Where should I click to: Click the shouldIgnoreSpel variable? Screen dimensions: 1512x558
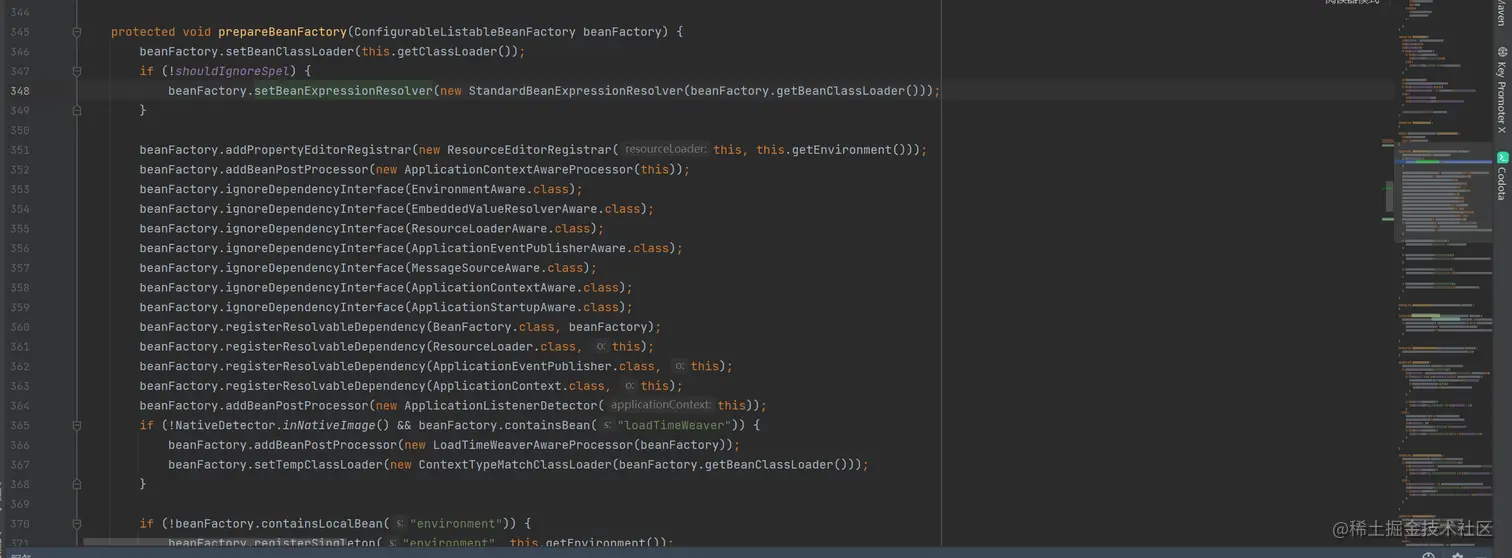click(232, 71)
